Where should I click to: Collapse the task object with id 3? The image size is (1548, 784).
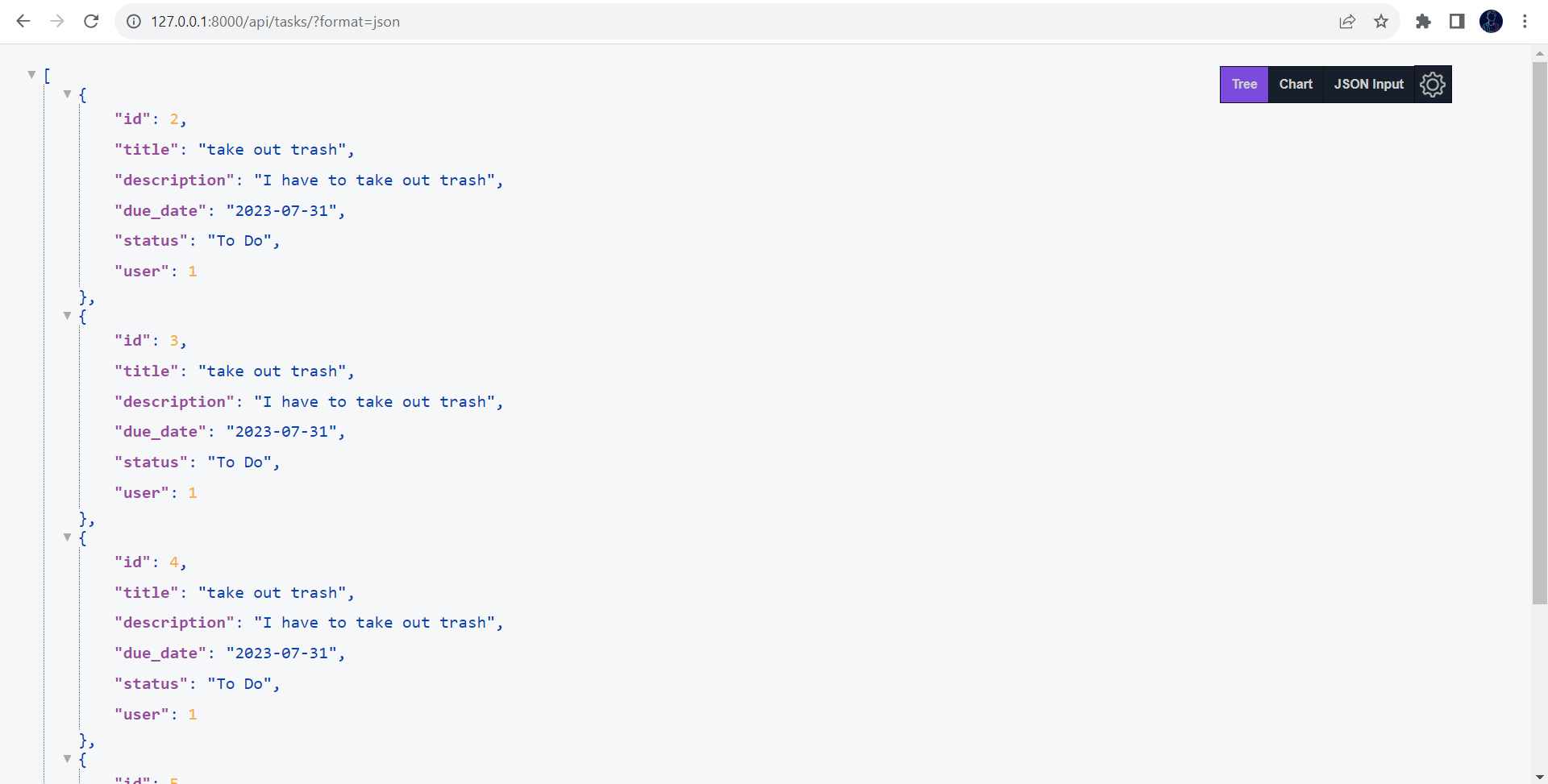point(68,315)
